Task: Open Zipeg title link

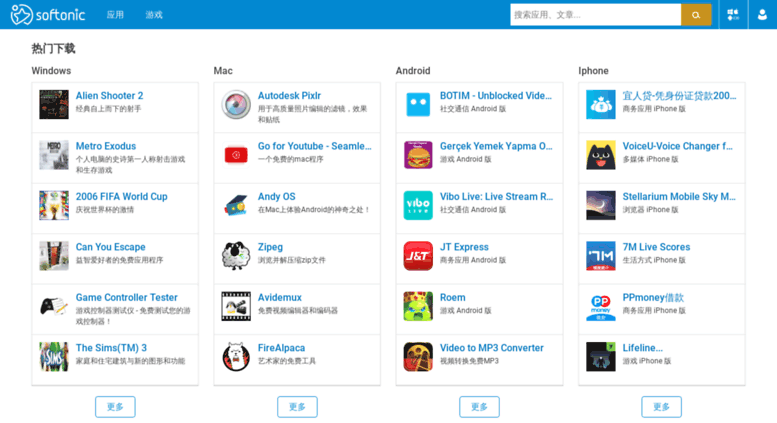Action: (270, 247)
